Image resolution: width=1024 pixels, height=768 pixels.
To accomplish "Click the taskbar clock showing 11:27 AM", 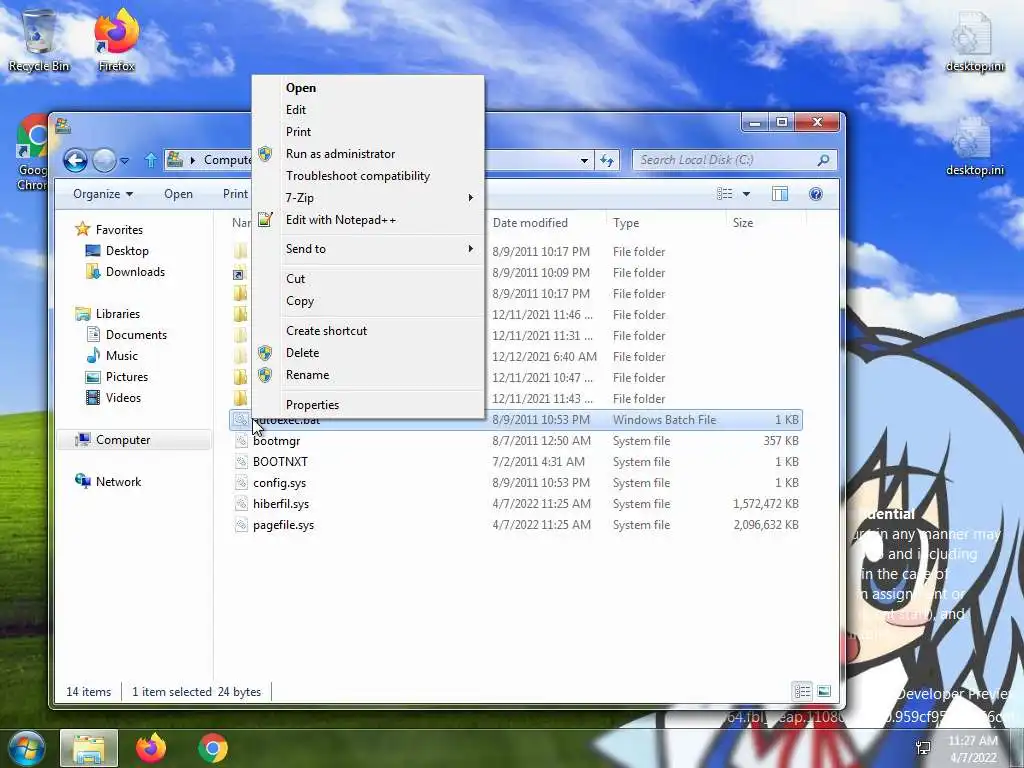I will coord(973,749).
